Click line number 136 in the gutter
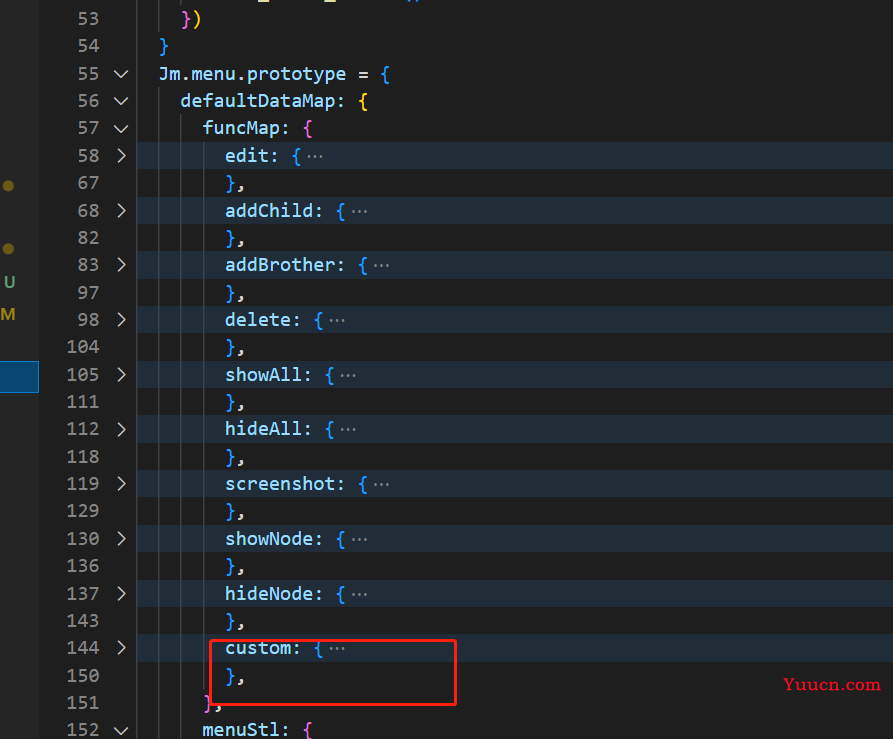Image resolution: width=893 pixels, height=739 pixels. 83,566
